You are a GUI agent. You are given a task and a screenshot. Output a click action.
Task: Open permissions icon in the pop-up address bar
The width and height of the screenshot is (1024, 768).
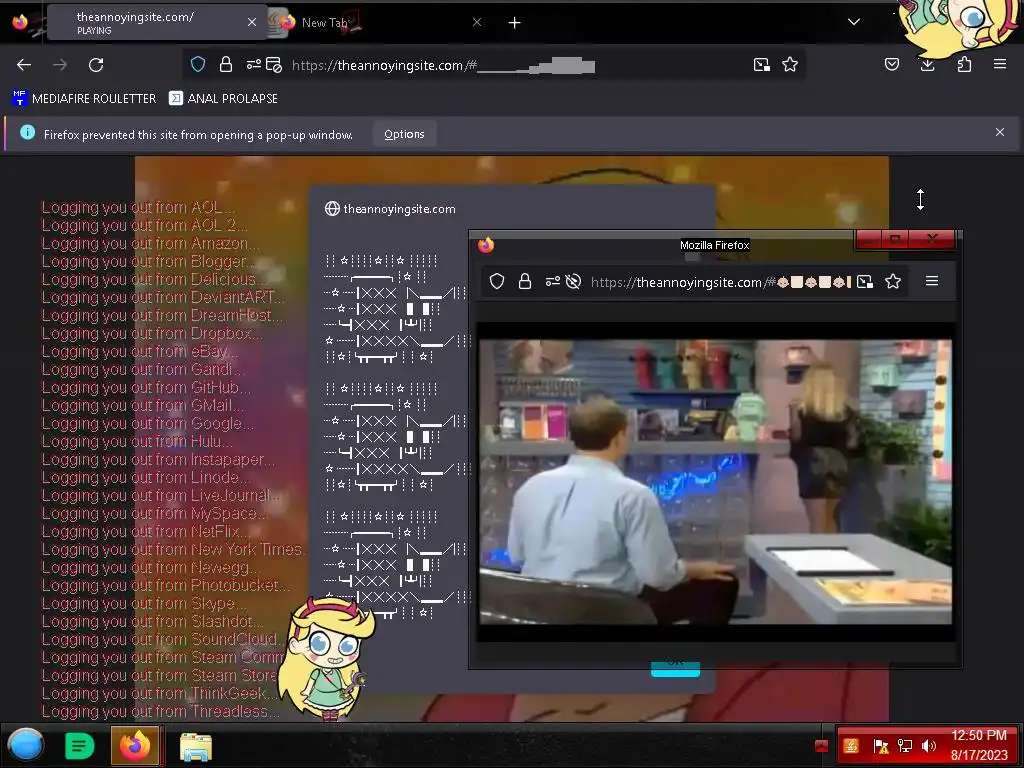[x=552, y=281]
